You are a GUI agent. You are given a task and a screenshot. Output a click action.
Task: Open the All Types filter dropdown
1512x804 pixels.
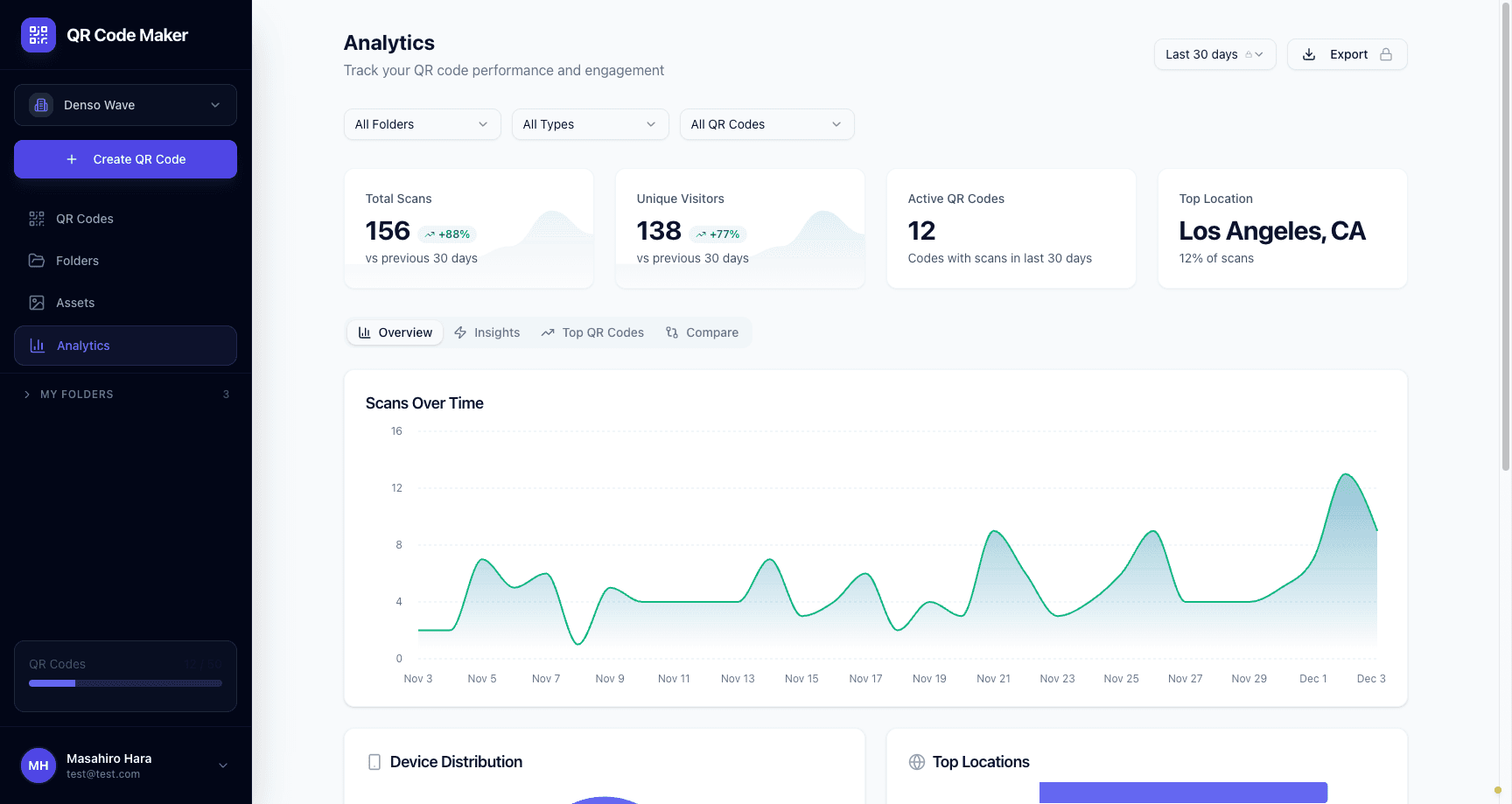point(590,124)
